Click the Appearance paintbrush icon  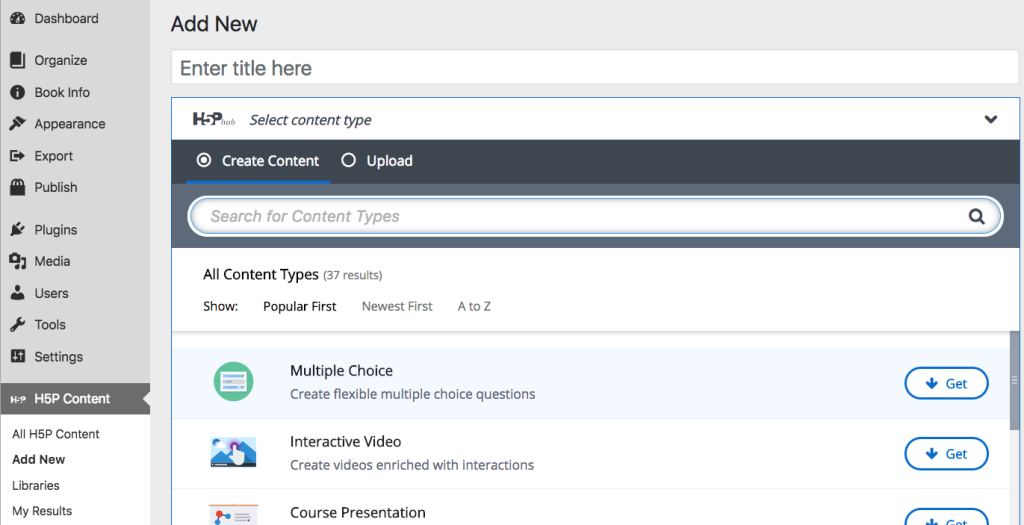point(18,124)
